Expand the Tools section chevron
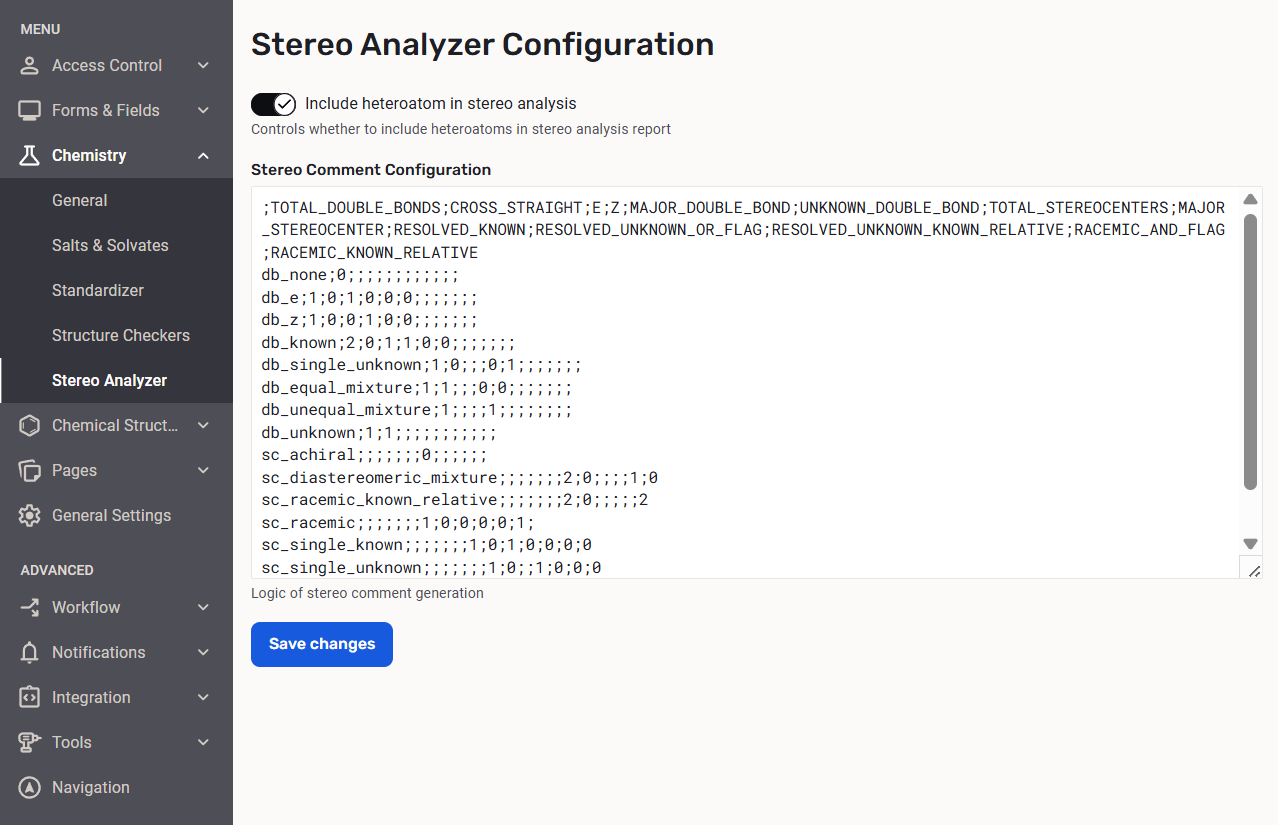1278x825 pixels. [x=203, y=743]
